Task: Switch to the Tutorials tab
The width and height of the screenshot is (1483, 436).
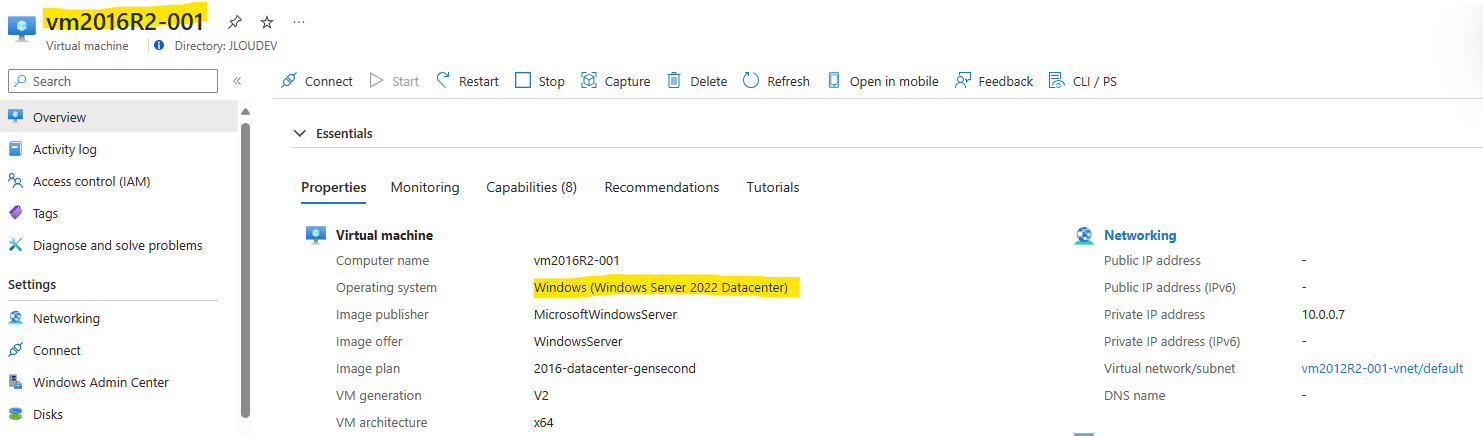Action: click(773, 187)
